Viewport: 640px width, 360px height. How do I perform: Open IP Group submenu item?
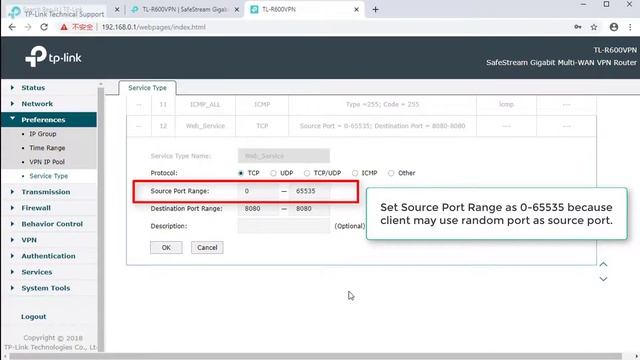pos(42,134)
